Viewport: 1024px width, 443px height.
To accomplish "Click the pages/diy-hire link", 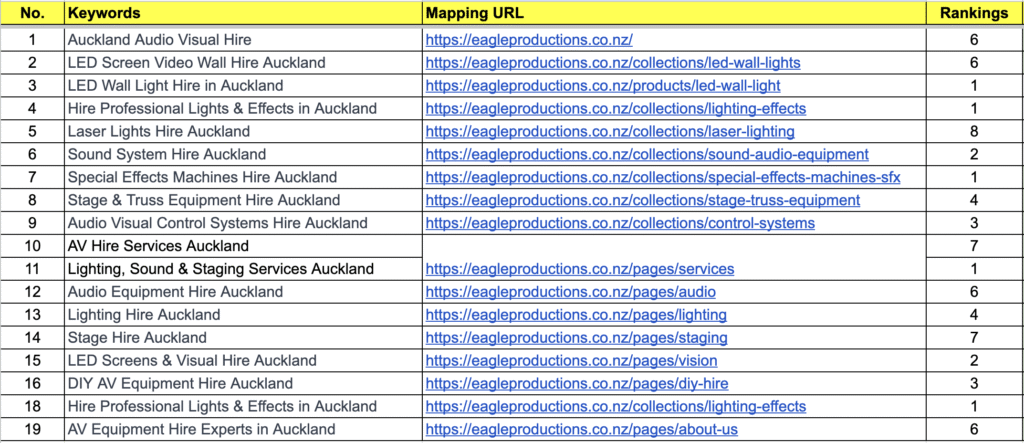I will pyautogui.click(x=577, y=384).
